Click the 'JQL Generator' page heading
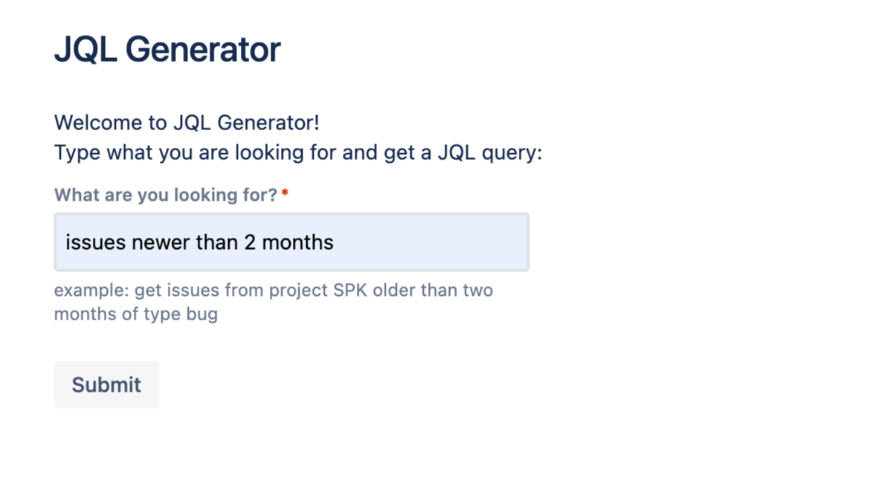Viewport: 870px width, 495px height. (167, 49)
